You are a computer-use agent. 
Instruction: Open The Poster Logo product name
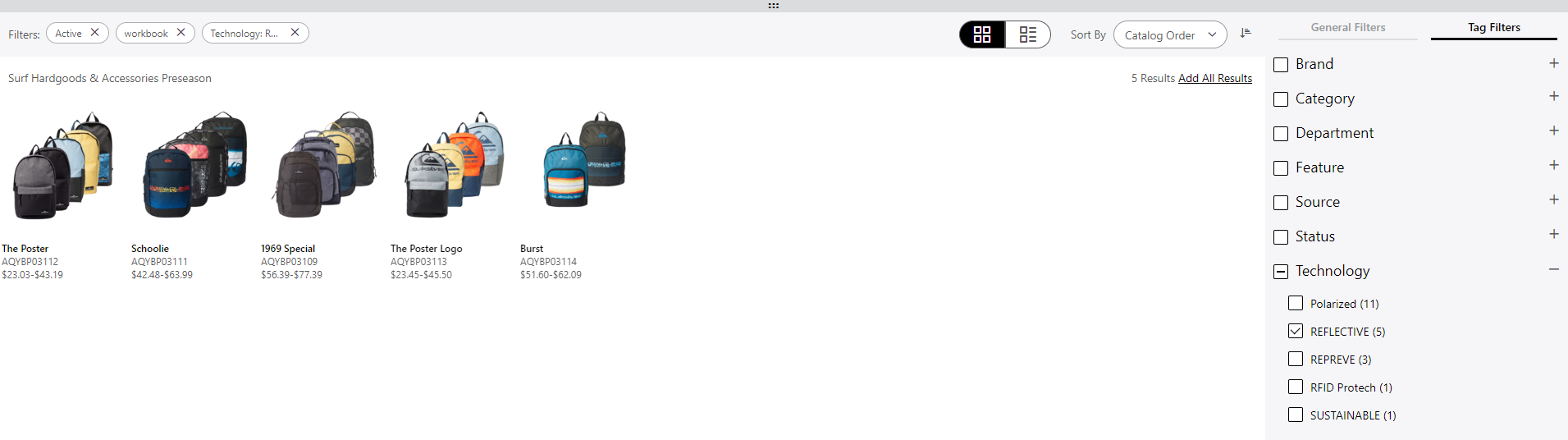426,249
